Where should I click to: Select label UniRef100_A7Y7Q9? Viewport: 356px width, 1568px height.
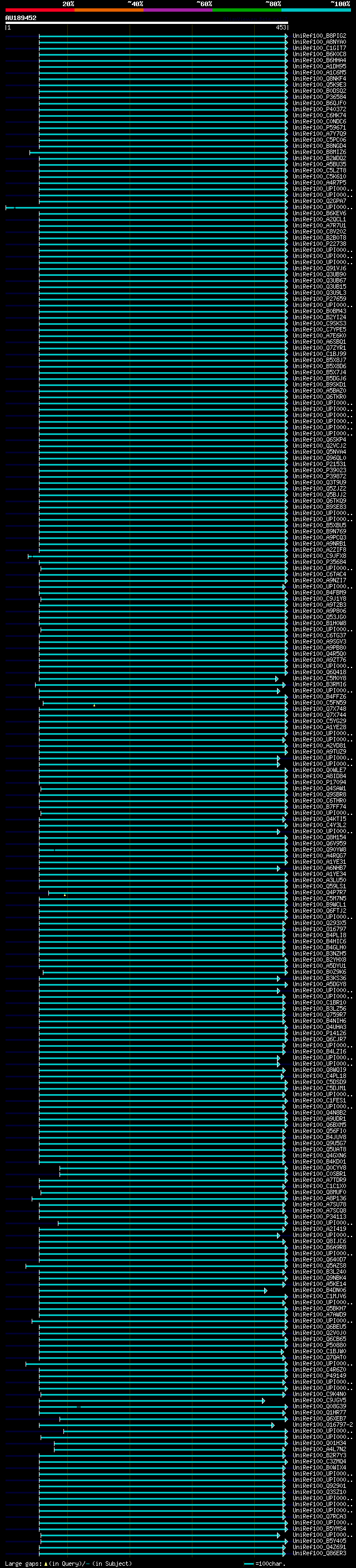click(319, 134)
